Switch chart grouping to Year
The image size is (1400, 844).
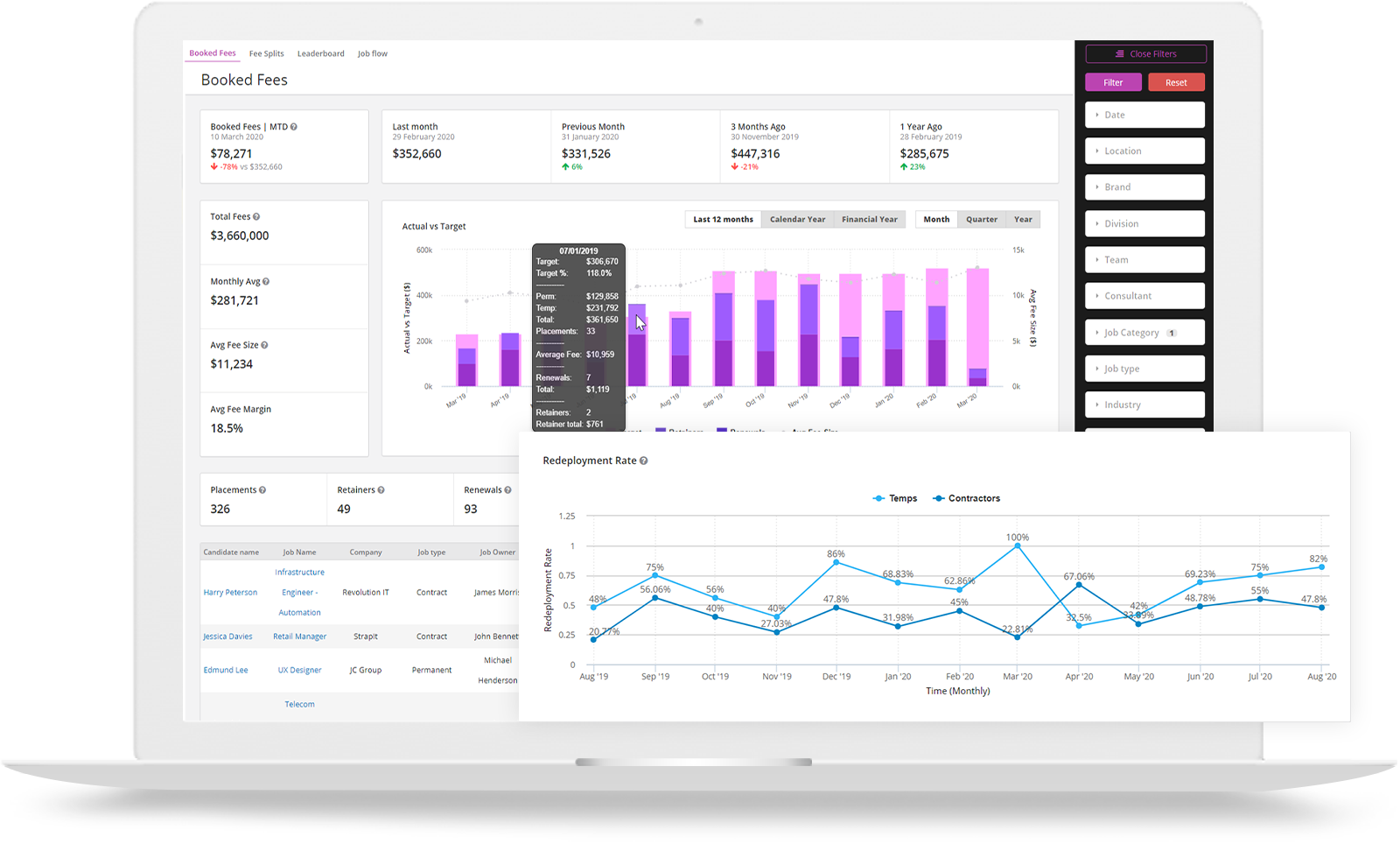pyautogui.click(x=1023, y=220)
